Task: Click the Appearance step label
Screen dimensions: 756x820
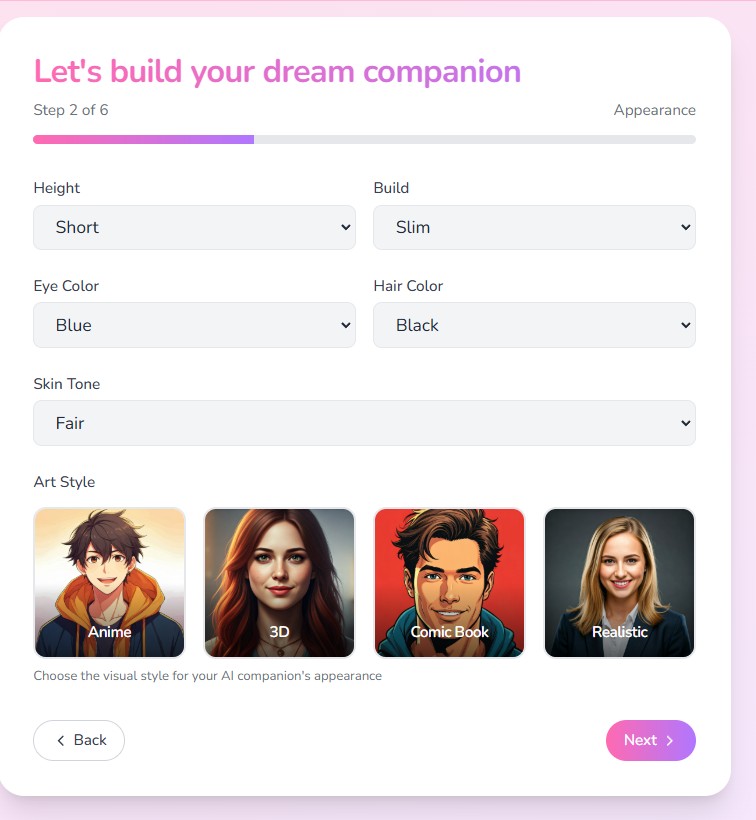Action: tap(655, 110)
